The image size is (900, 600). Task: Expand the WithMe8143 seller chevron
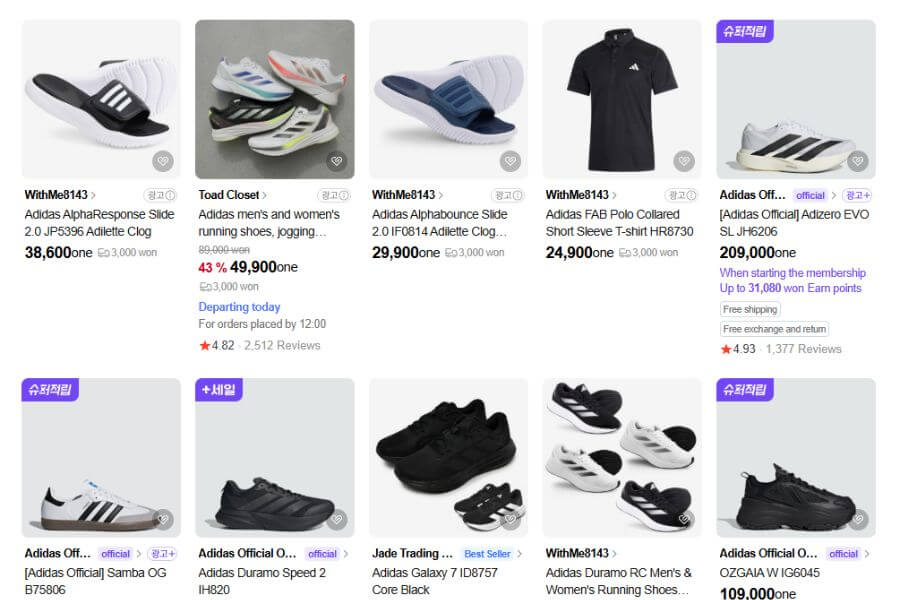point(95,195)
